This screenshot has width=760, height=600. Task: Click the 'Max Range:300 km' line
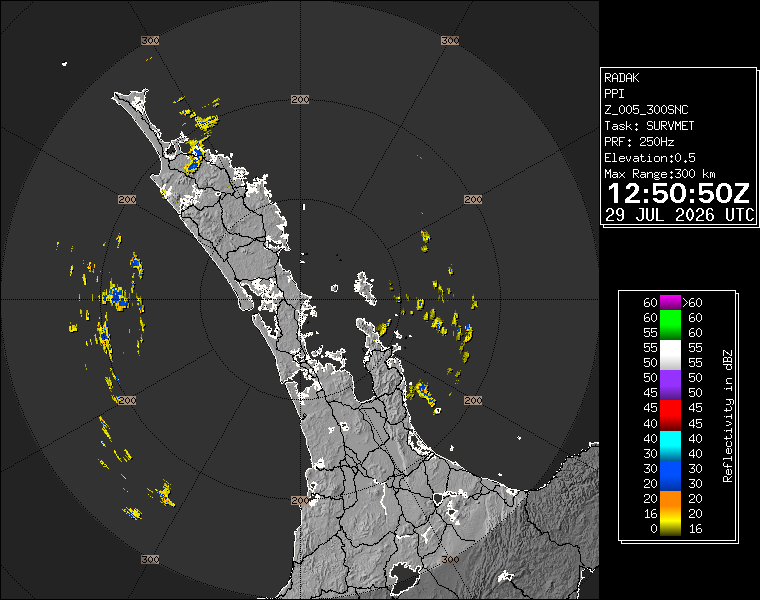click(x=660, y=174)
